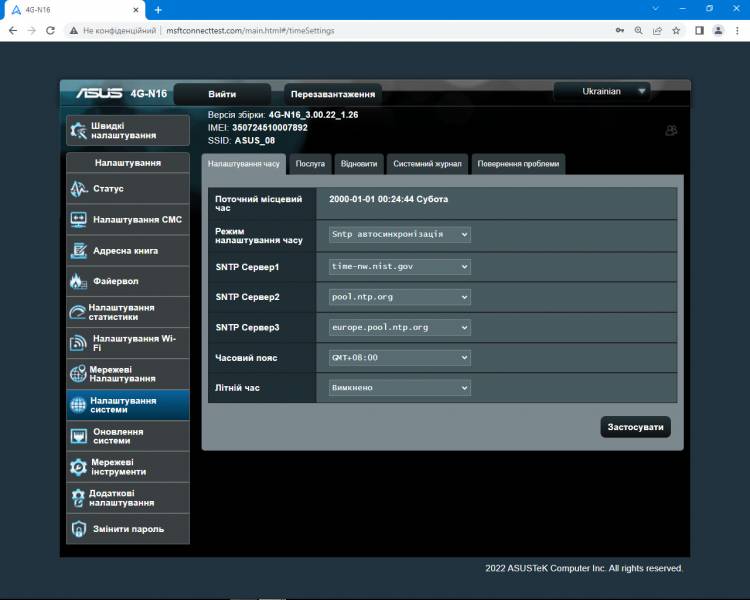Open Змінити пароль menu label
The image size is (750, 600).
(x=128, y=529)
